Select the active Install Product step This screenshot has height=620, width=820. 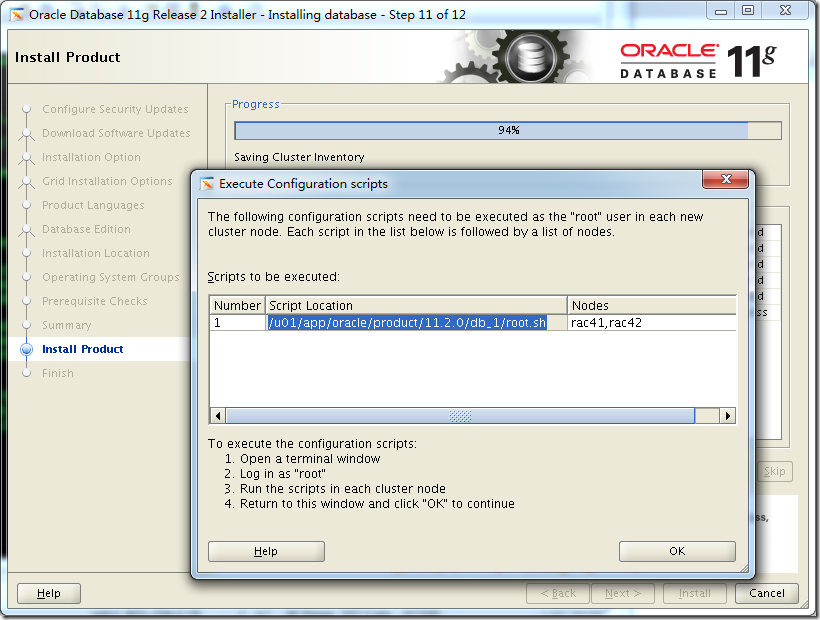tap(83, 349)
